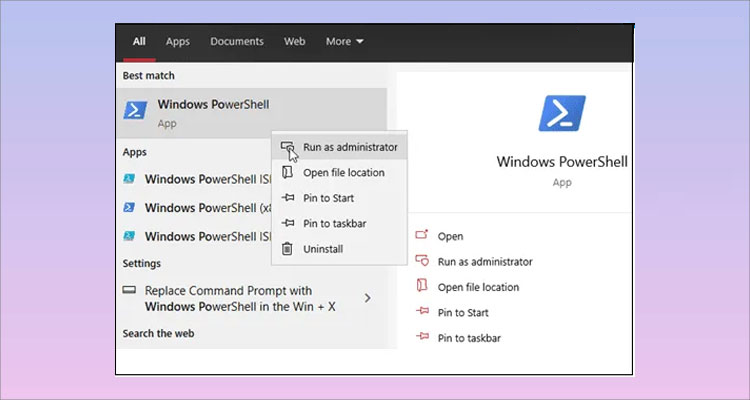
Task: Click Pin to taskbar in right details pane
Action: point(469,338)
